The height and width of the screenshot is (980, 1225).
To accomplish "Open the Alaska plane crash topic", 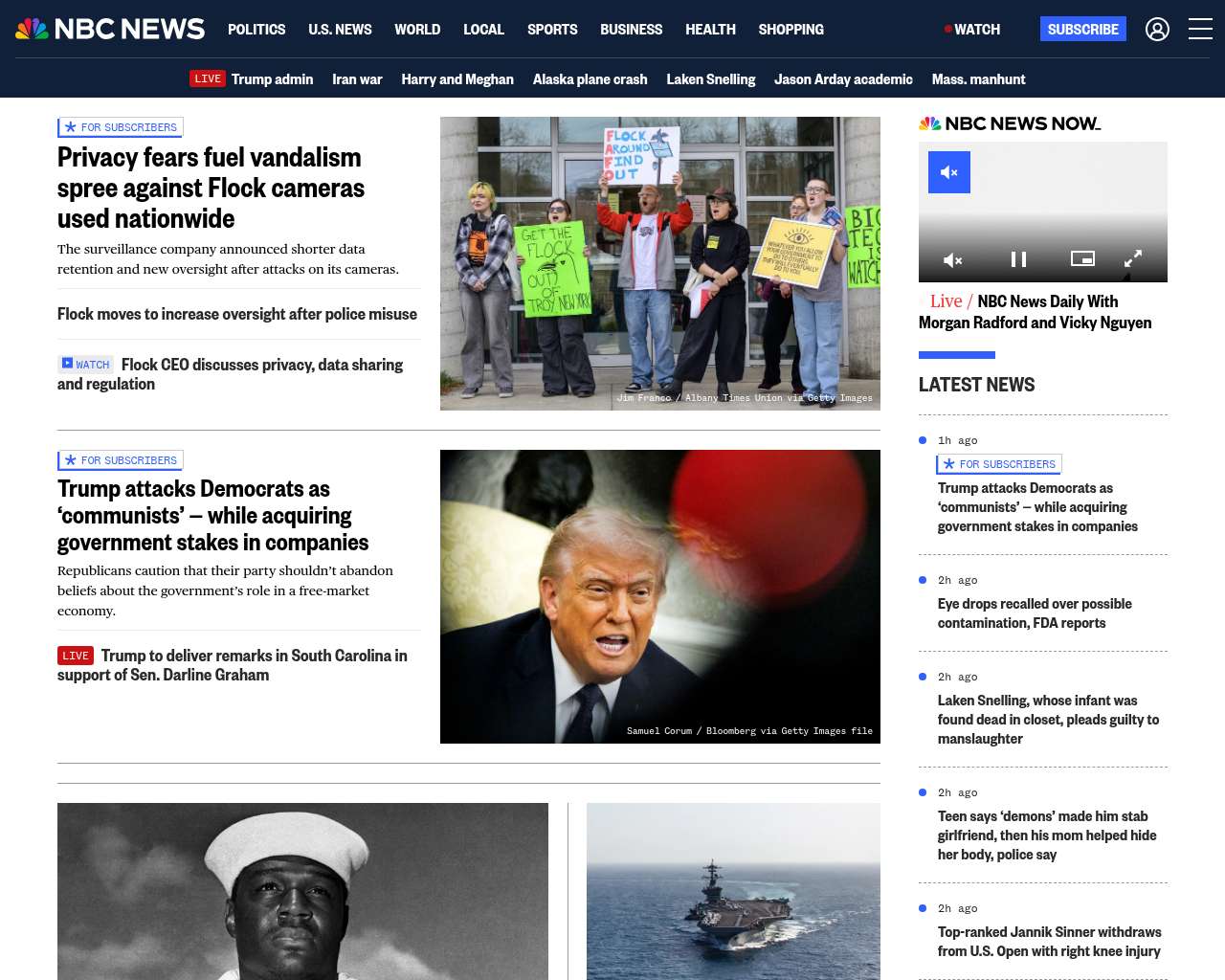I will (x=590, y=79).
